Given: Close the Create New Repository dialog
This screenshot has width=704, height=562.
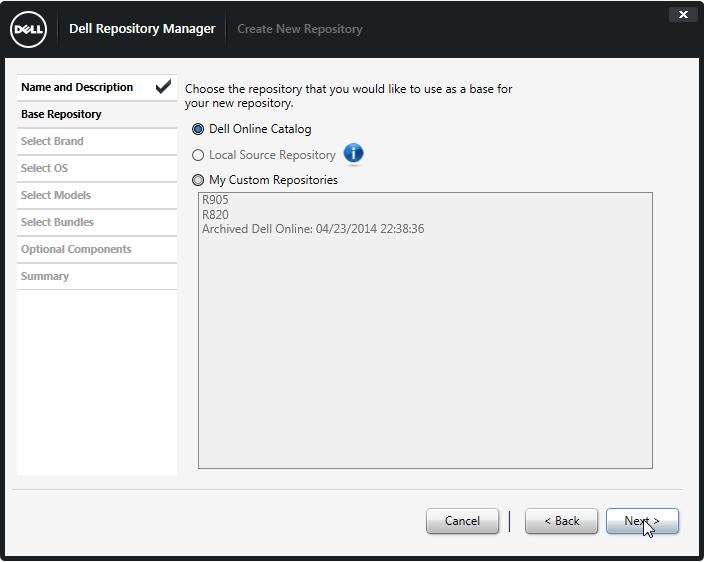Looking at the screenshot, I should tap(683, 15).
